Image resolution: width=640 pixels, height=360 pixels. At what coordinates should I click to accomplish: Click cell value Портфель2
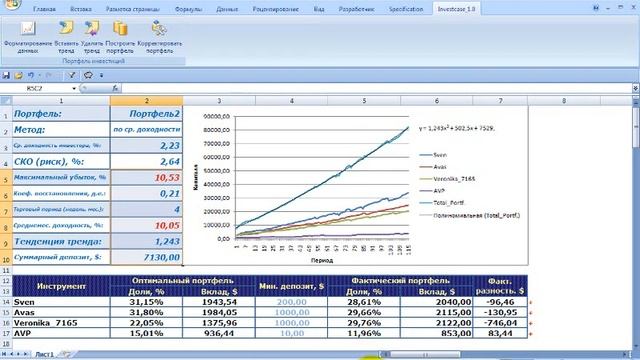tap(147, 114)
